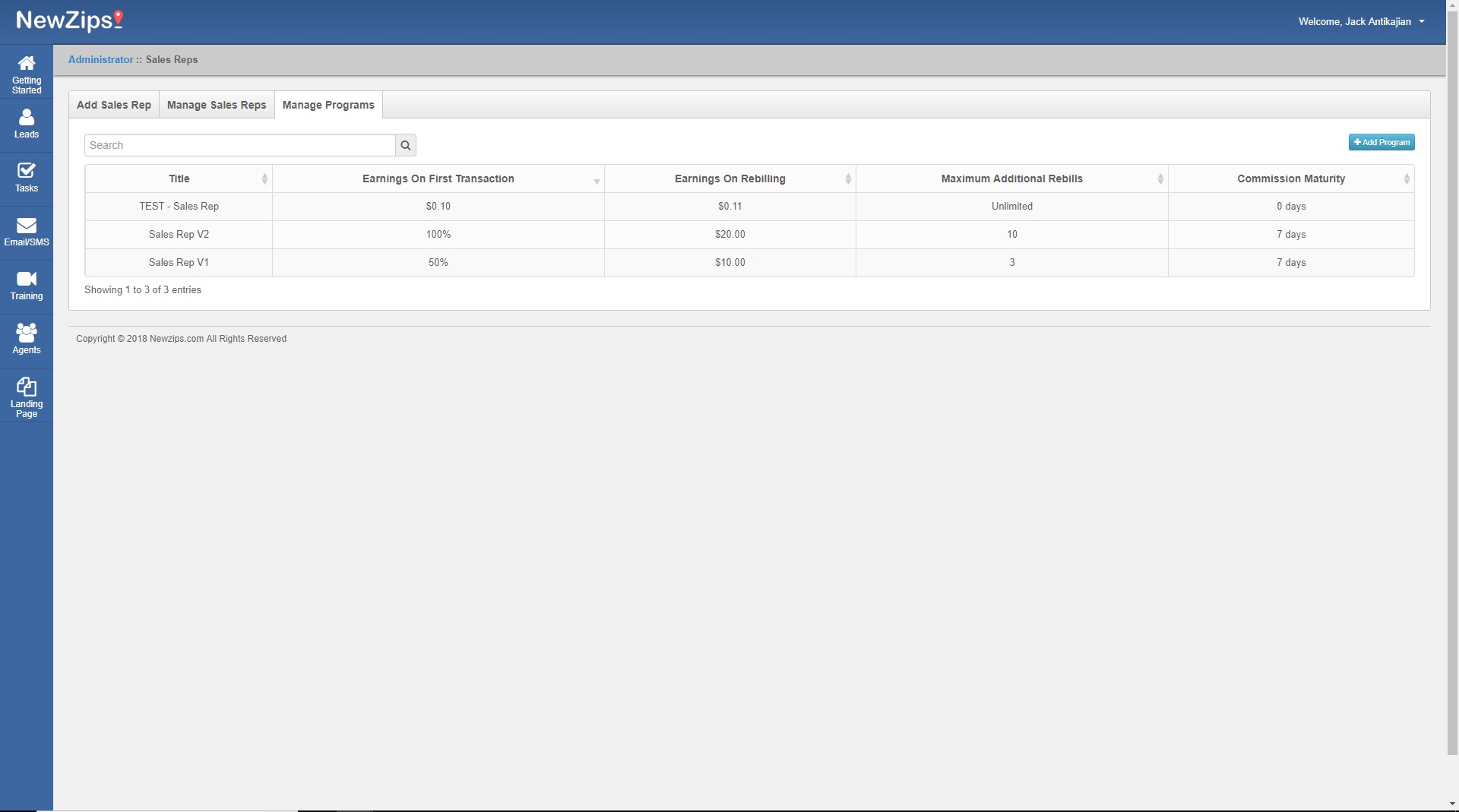Click 7 days in Sales Rep V2 row
The image size is (1459, 812).
pos(1291,235)
